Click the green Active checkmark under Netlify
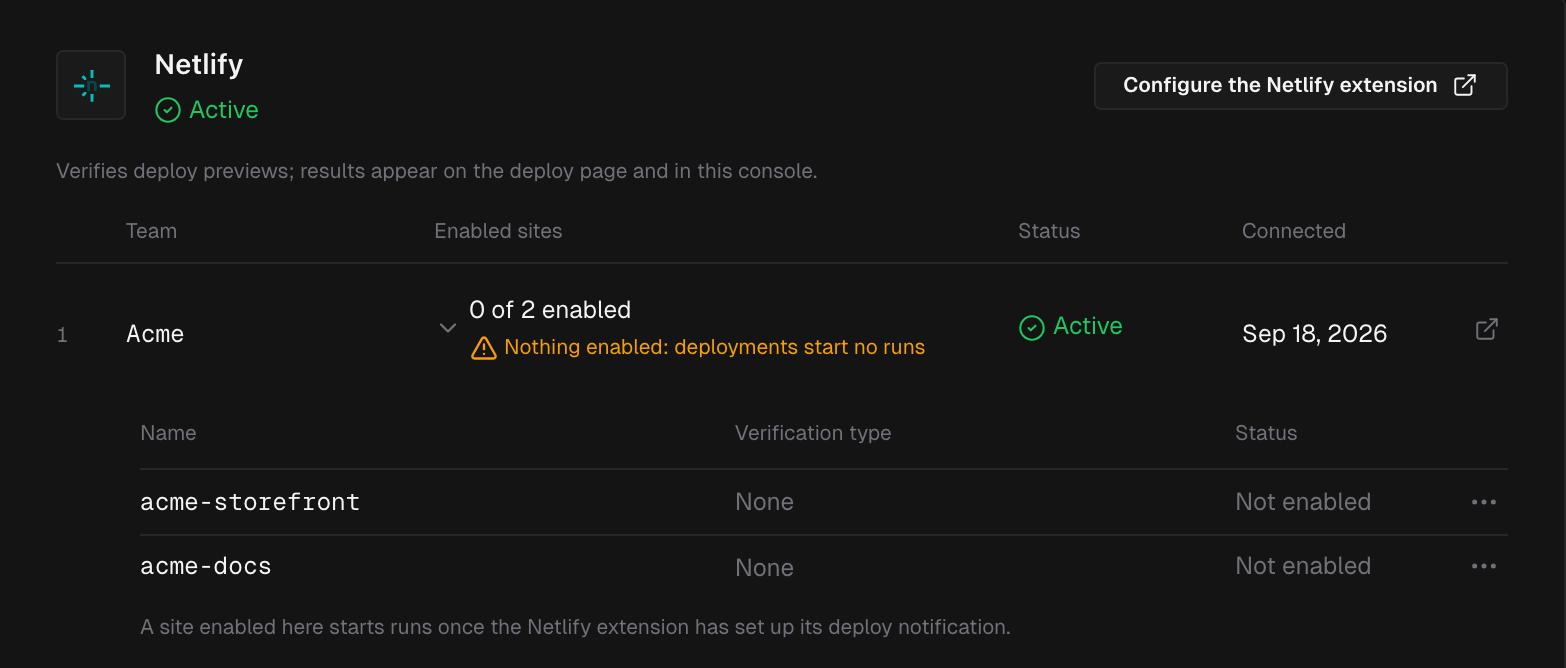 coord(168,110)
